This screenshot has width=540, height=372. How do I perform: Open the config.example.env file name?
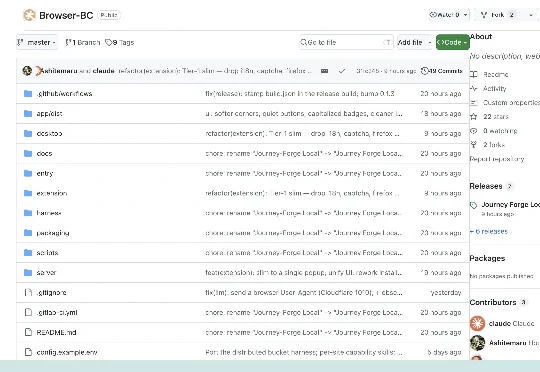coord(67,352)
